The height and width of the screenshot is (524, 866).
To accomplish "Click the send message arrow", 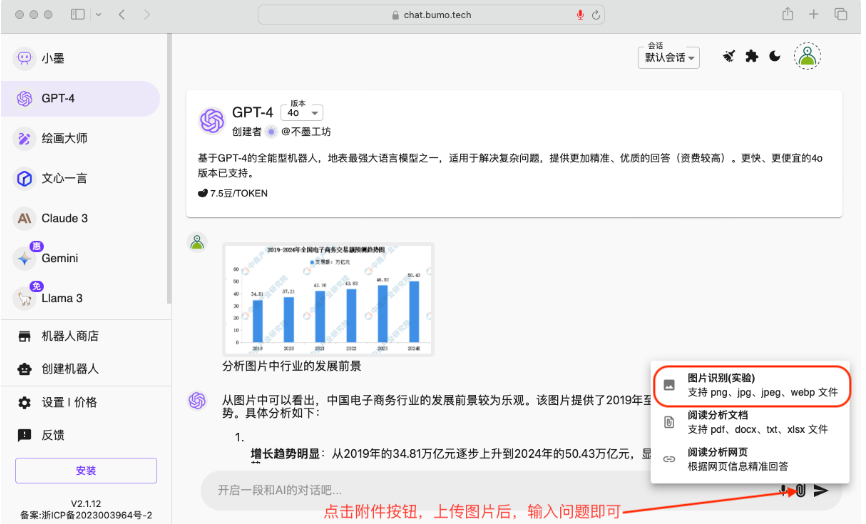I will pos(821,490).
